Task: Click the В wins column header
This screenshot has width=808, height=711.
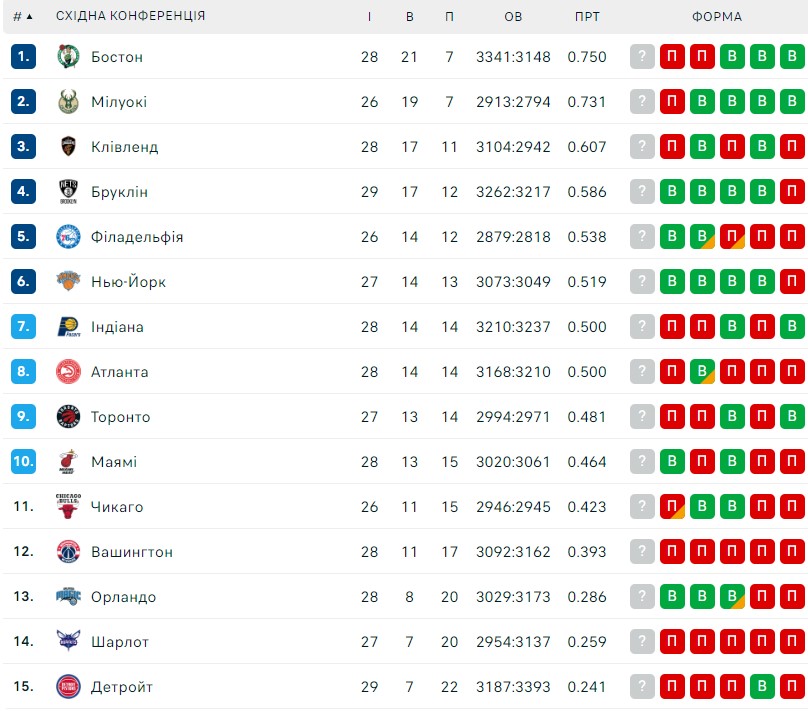Action: (x=410, y=16)
